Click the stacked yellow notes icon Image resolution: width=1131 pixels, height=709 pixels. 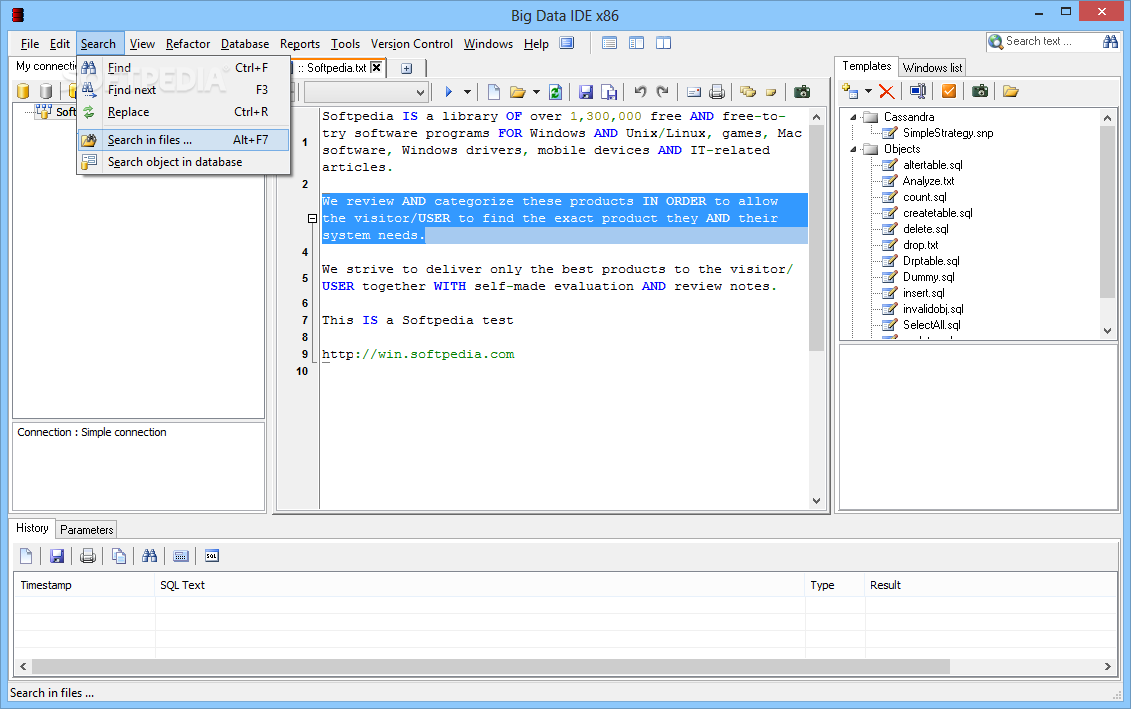pyautogui.click(x=748, y=92)
